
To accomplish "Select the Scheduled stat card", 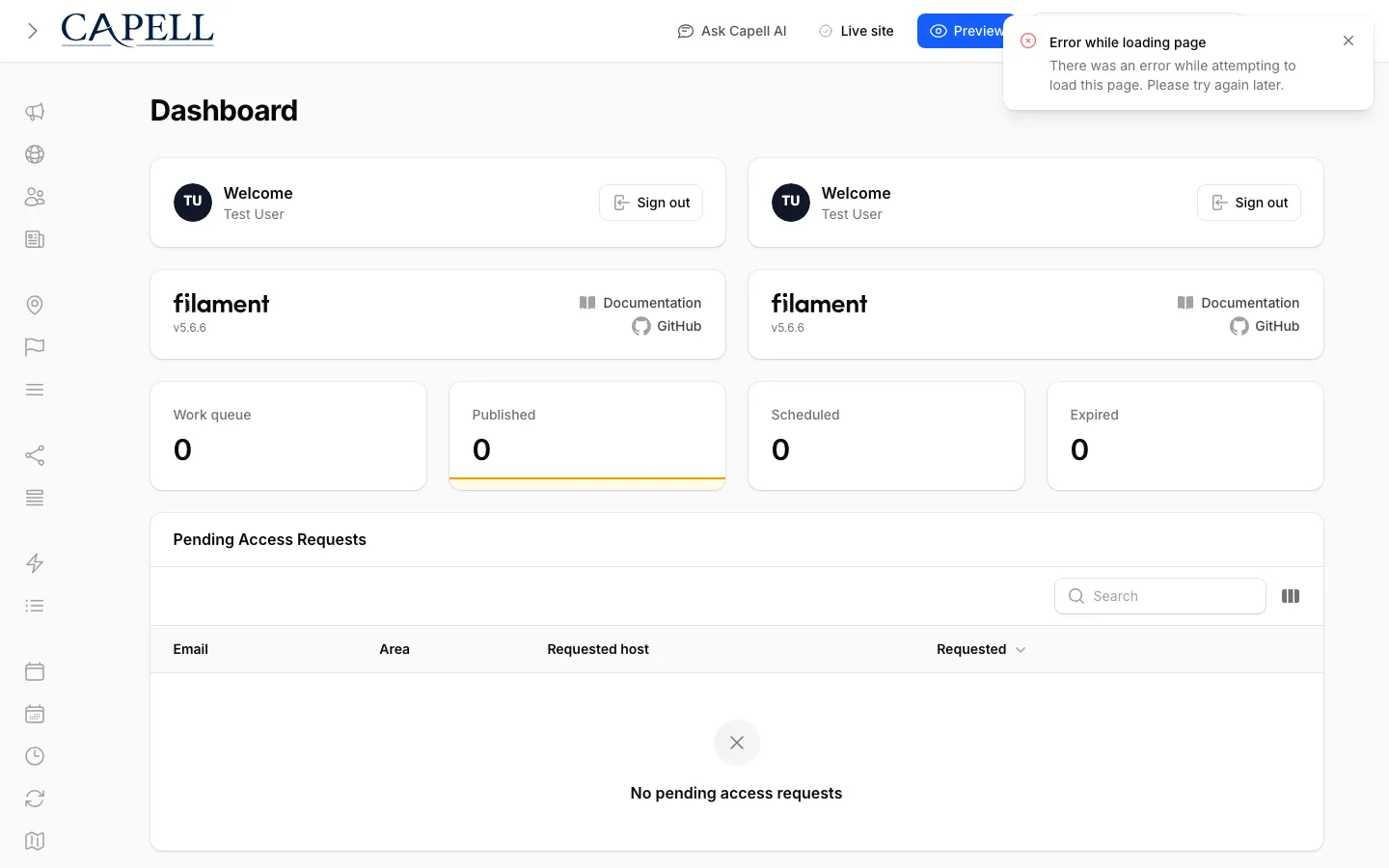I will (886, 436).
